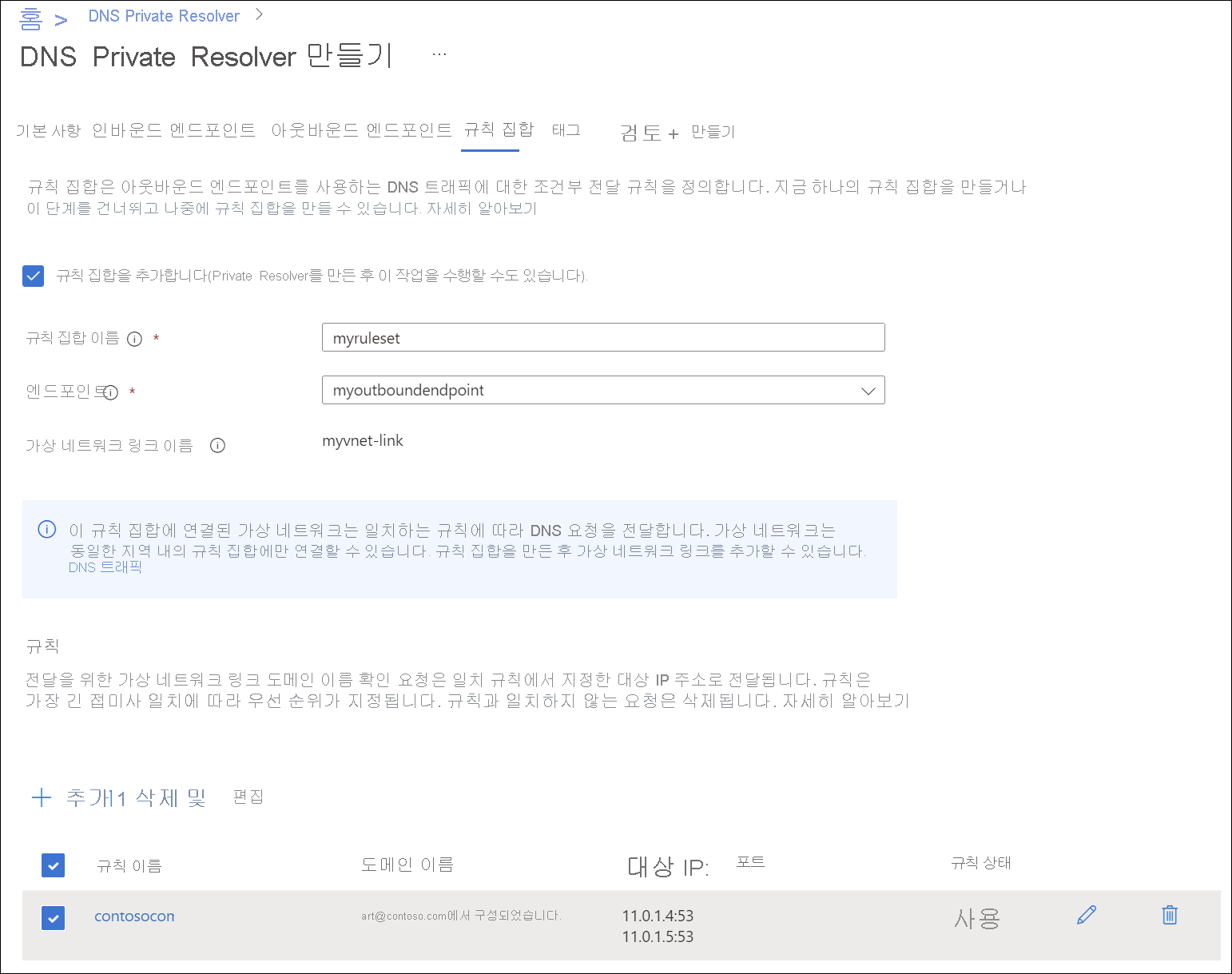Switch to the 아웃바운드 엔드포인트 tab

[361, 129]
